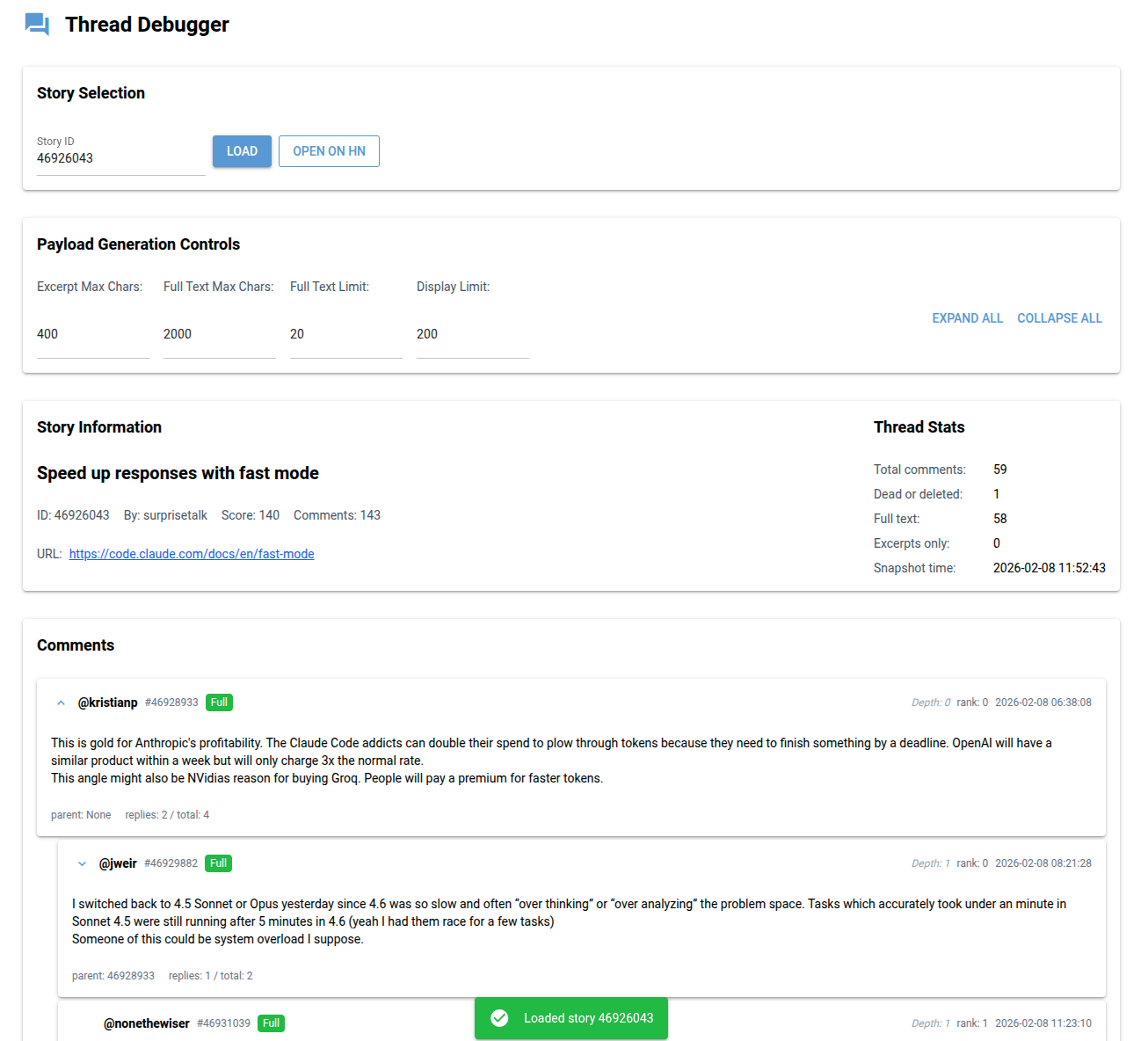Click the Full badge on kristianp's comment

tap(219, 702)
